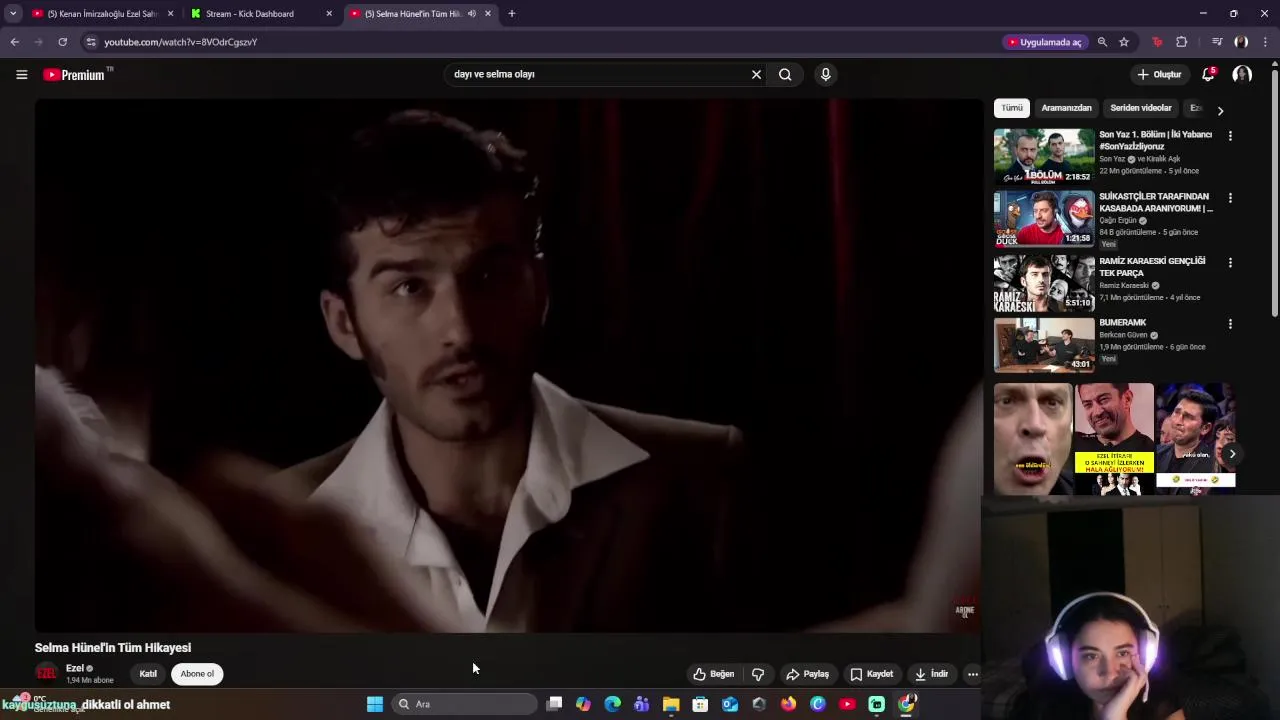Select the Selma Hünel'in Tüm Hikayesi tab

point(411,14)
